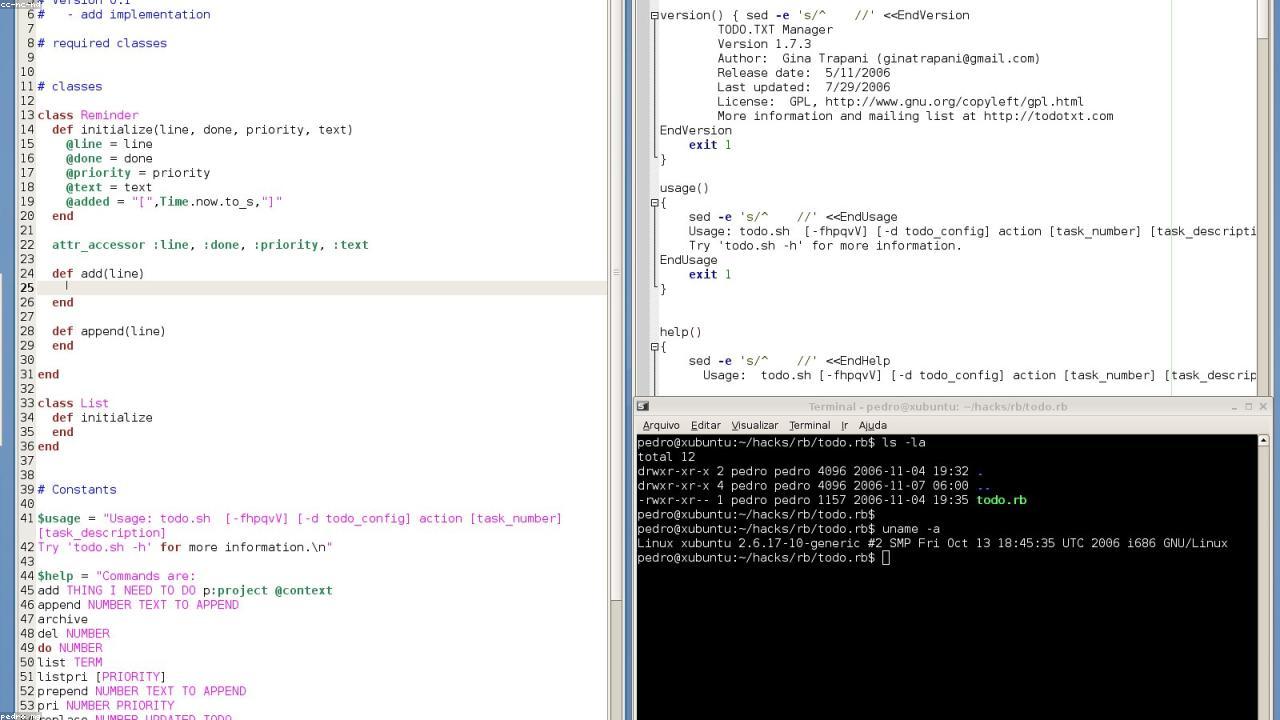This screenshot has height=720, width=1280.
Task: Click the terminal scrollbar up arrow
Action: coord(1263,441)
